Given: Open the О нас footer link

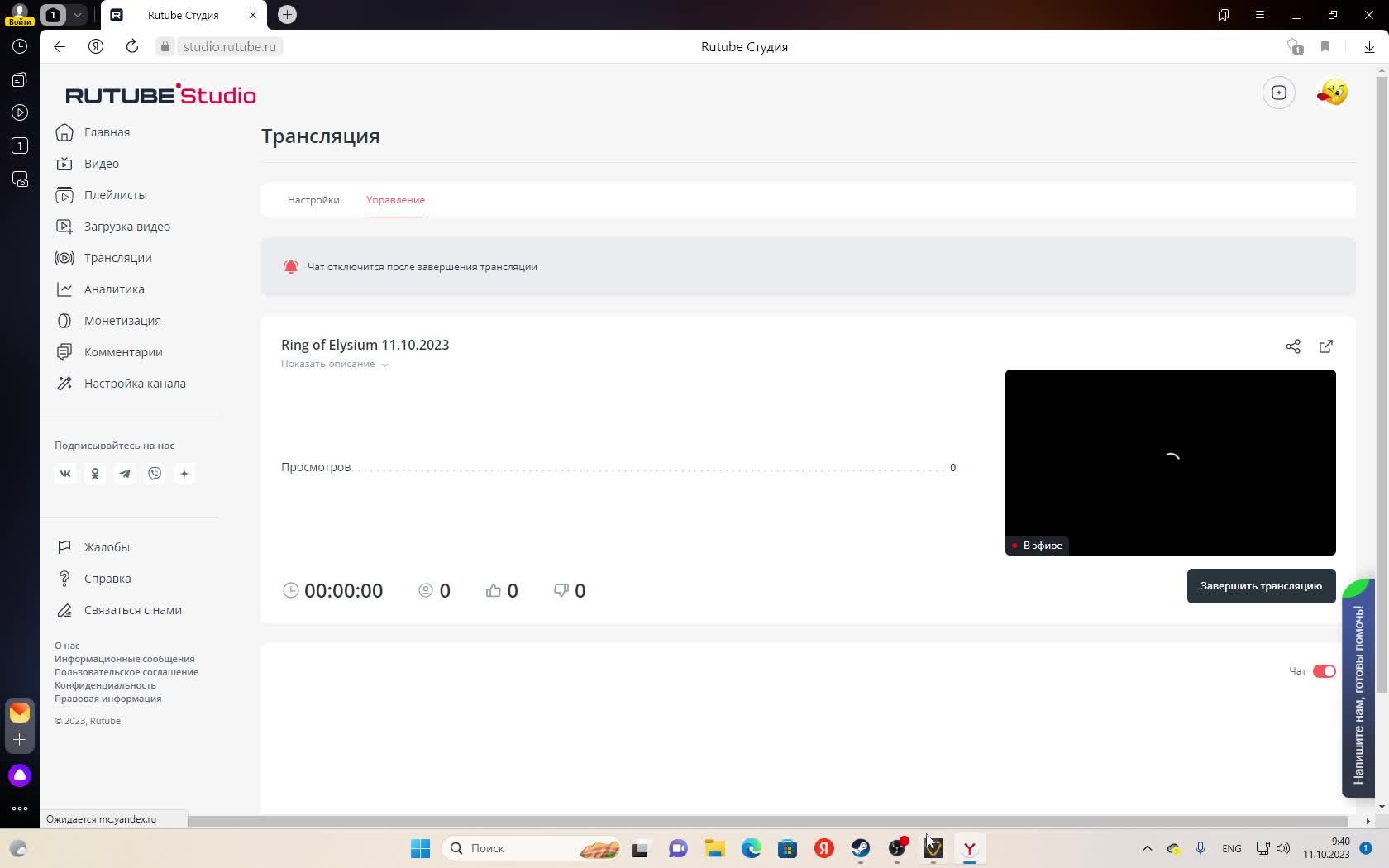Looking at the screenshot, I should 67,646.
